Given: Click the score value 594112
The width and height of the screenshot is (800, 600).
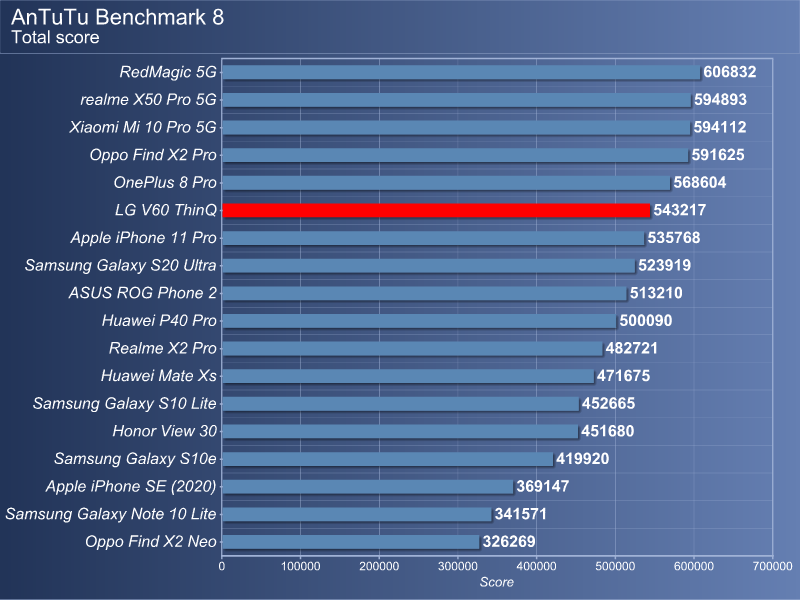Looking at the screenshot, I should pos(720,127).
